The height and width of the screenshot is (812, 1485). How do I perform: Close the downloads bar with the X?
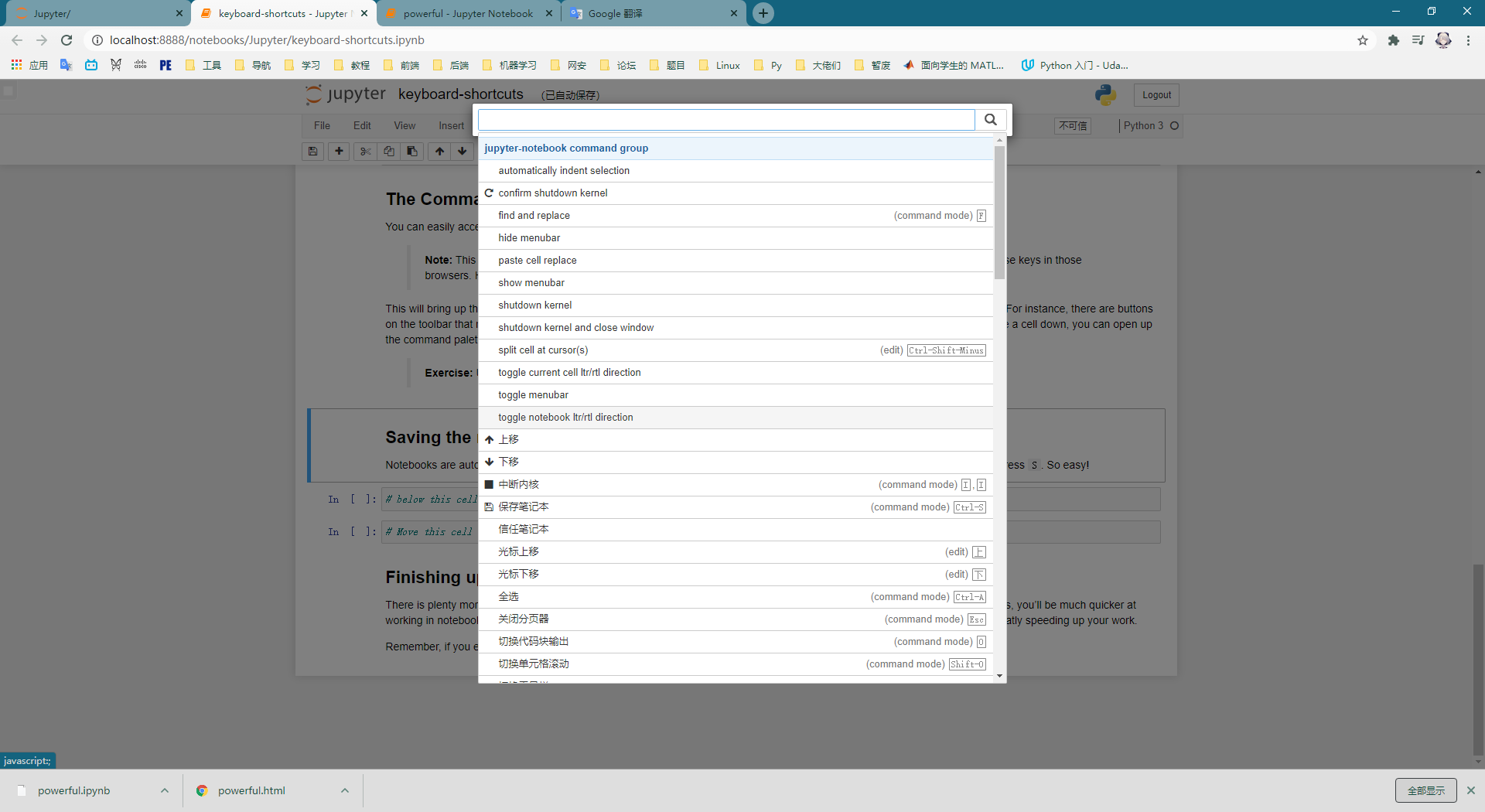1471,790
